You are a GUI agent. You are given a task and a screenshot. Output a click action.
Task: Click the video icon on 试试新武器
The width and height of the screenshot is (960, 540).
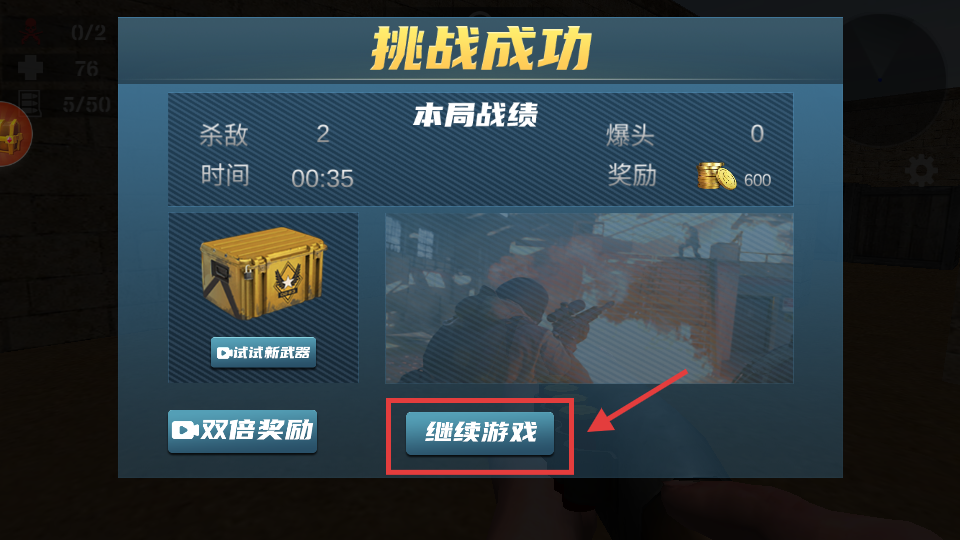[x=224, y=353]
